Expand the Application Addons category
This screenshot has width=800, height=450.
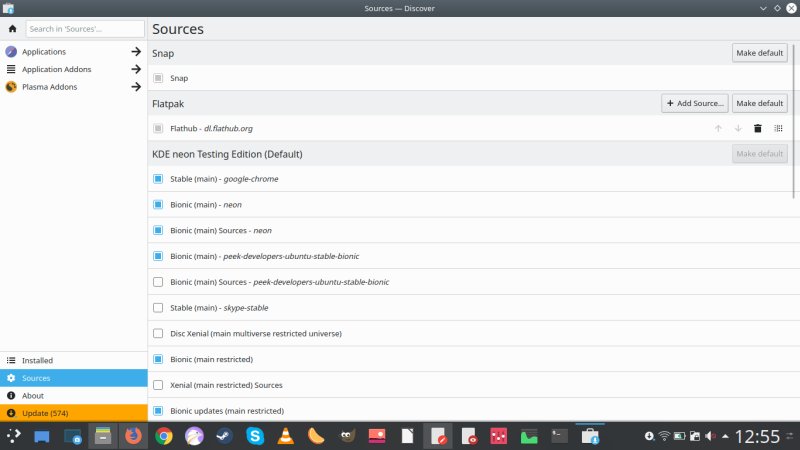(x=135, y=69)
